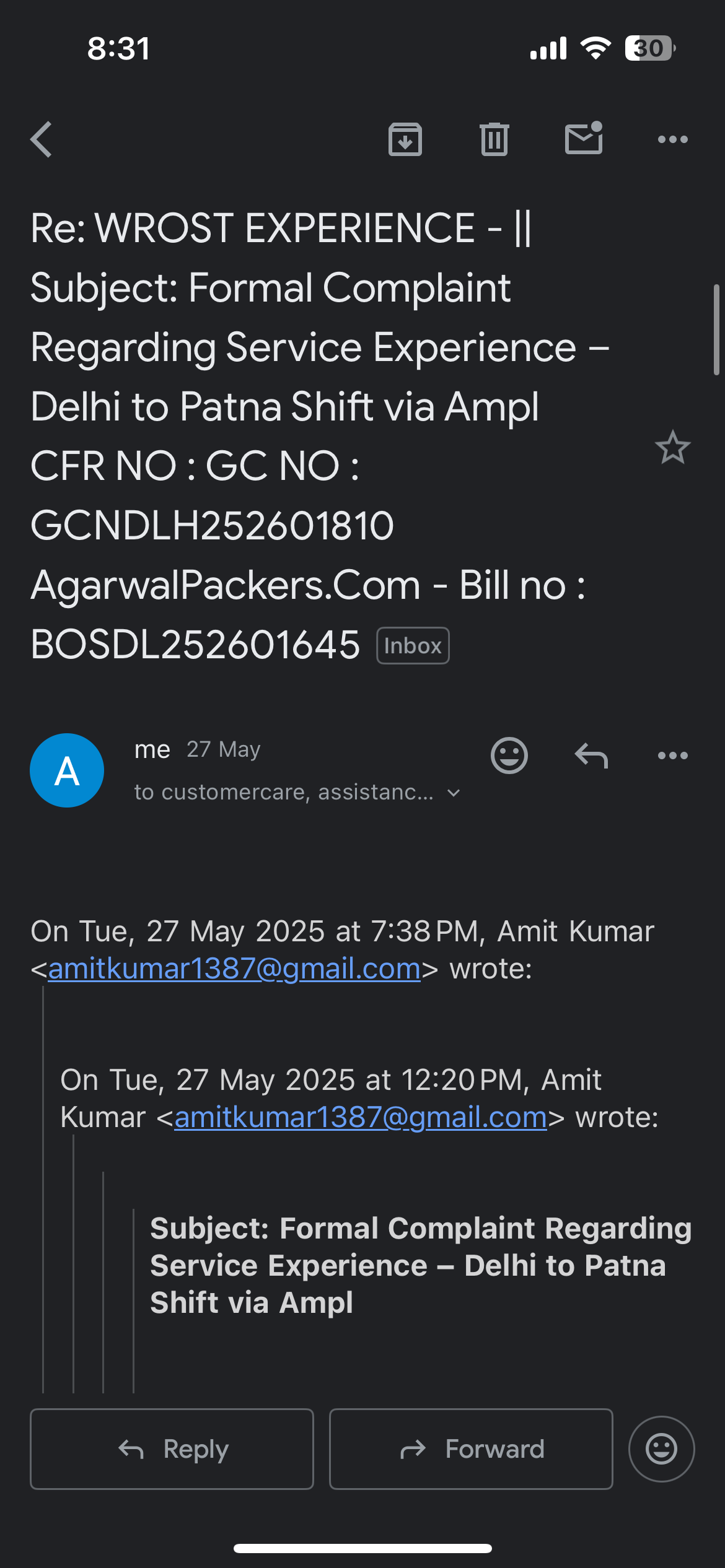Open first amitkumar1387@gmail.com link

click(234, 969)
